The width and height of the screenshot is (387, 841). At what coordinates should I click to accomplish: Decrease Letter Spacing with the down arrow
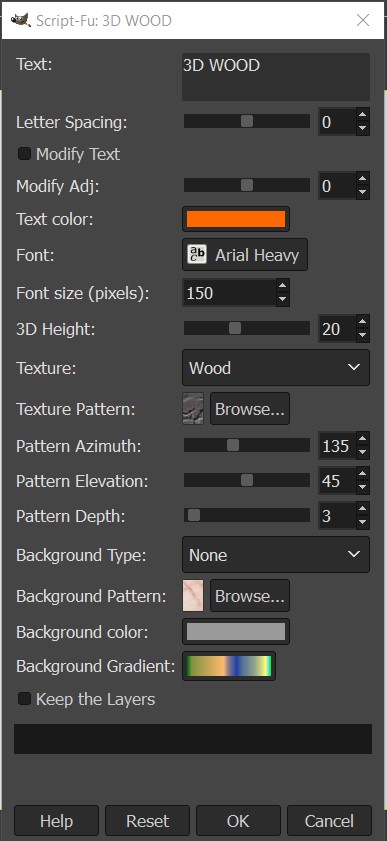363,128
